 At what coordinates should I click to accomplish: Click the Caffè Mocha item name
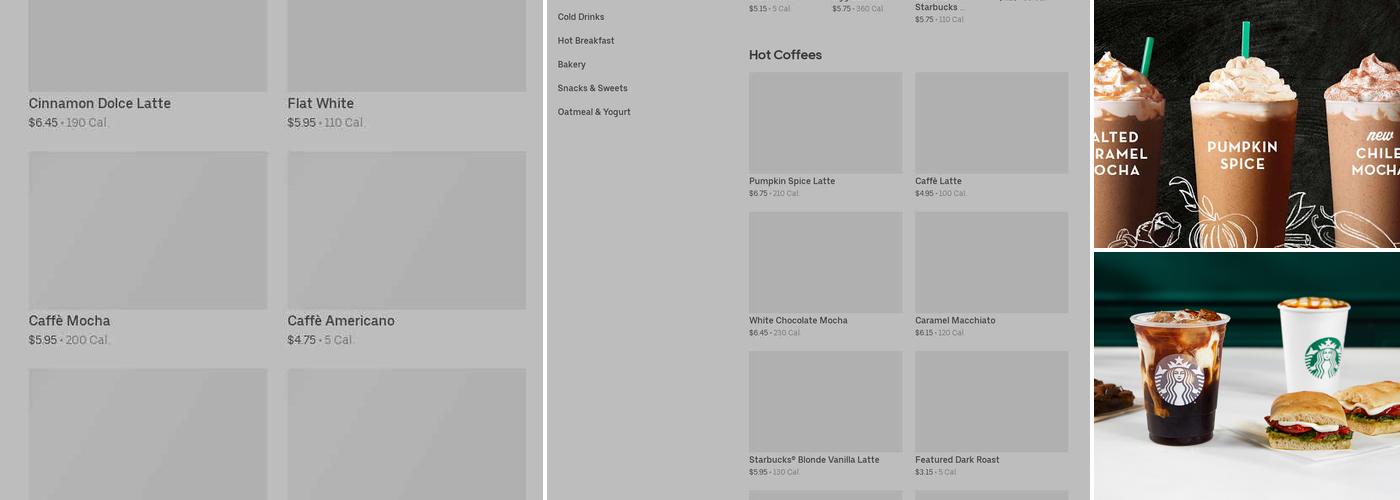pos(70,321)
